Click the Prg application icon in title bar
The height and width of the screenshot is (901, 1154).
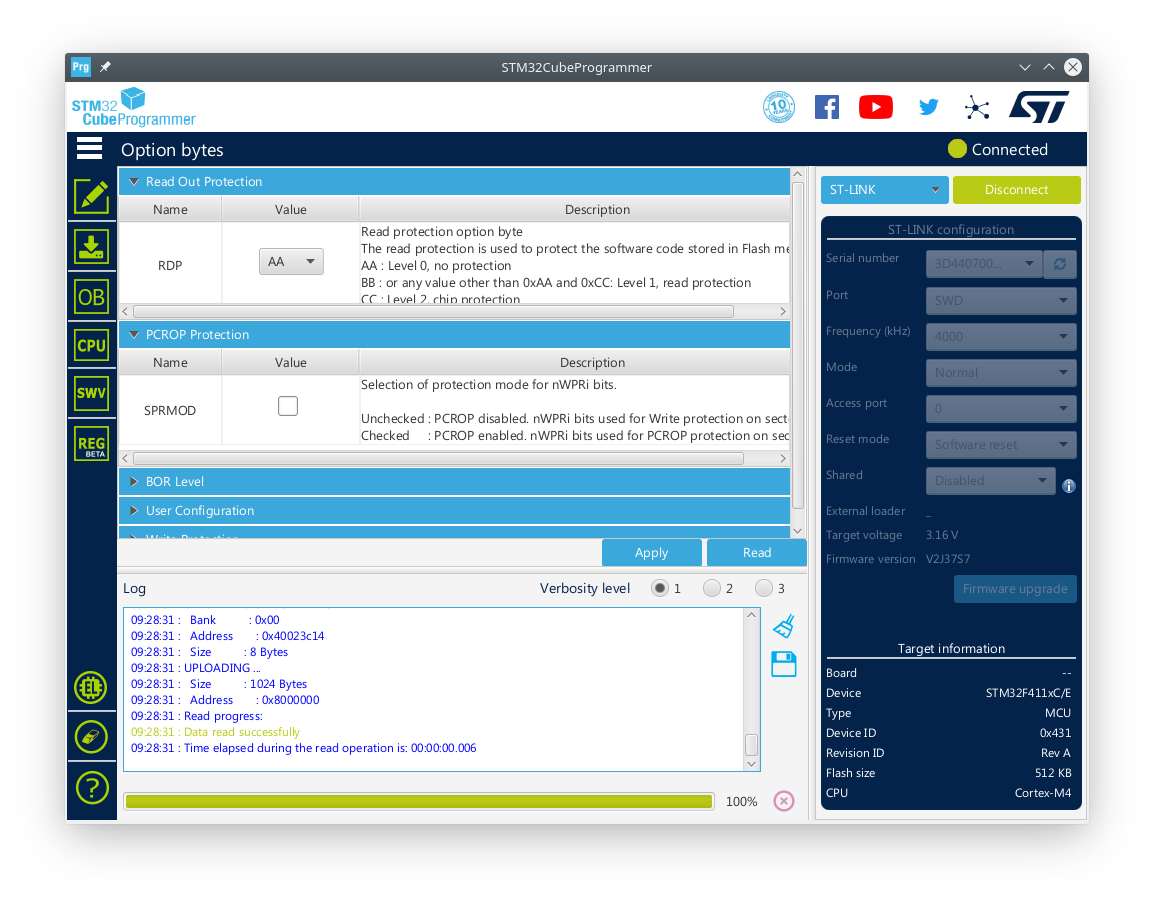pos(80,67)
